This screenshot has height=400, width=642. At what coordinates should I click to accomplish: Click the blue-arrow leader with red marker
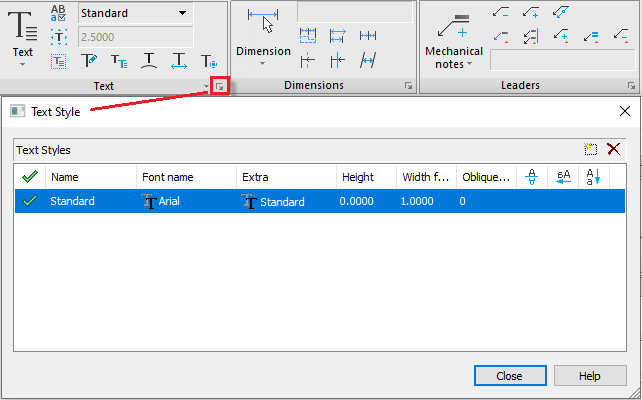(501, 36)
